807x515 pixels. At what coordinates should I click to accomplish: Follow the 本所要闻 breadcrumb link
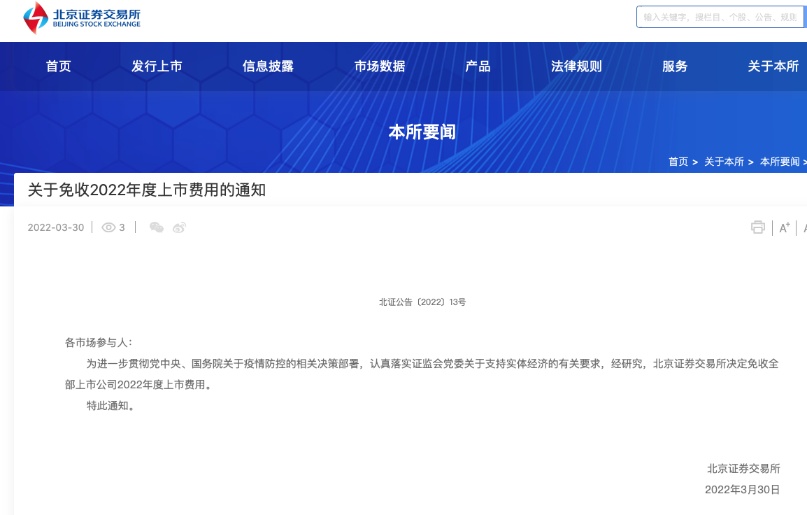[x=780, y=161]
